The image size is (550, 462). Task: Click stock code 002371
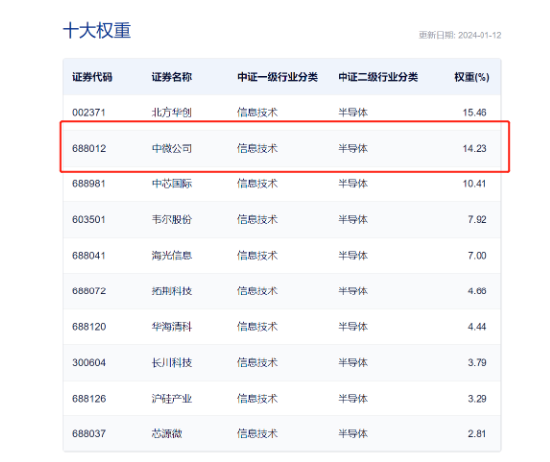tap(89, 113)
